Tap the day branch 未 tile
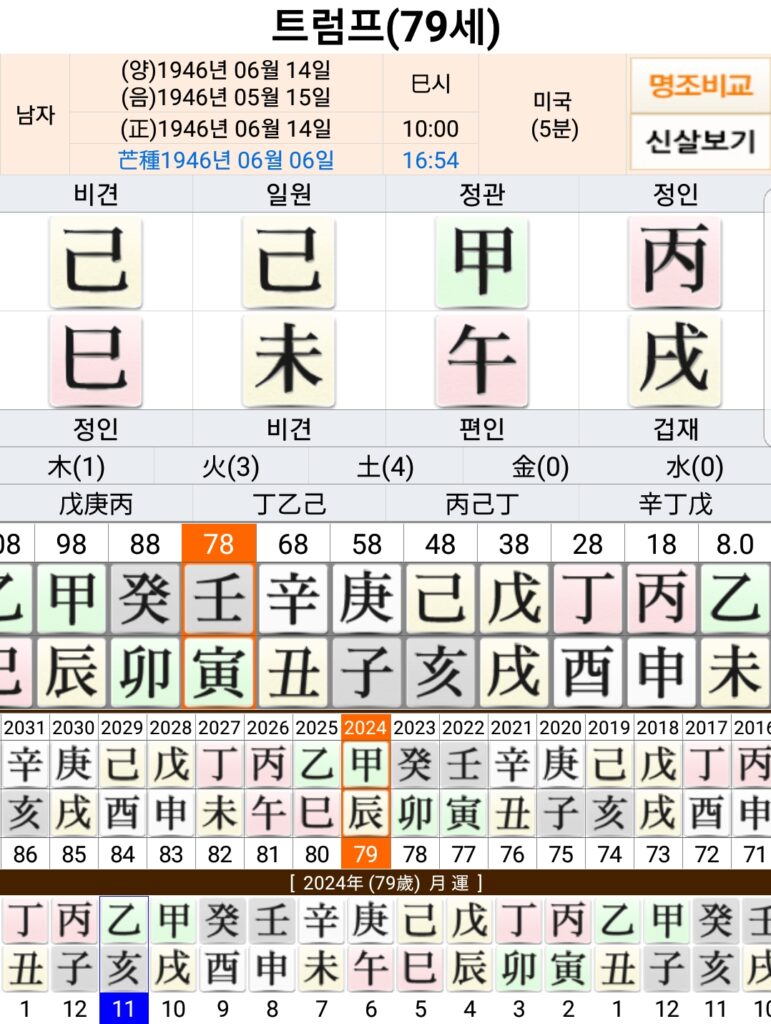Viewport: 771px width, 1024px height. [x=289, y=360]
